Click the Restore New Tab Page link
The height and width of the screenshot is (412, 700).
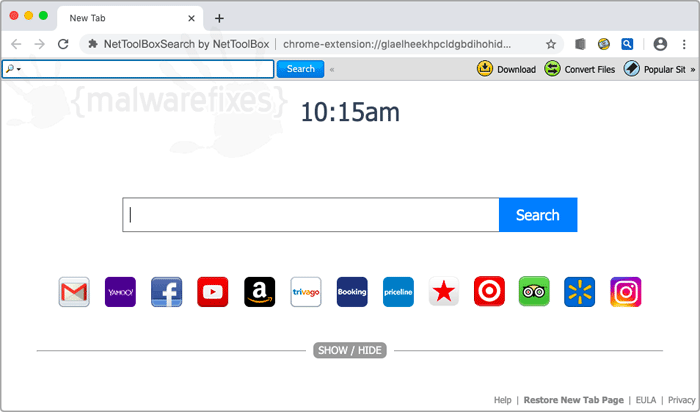point(574,400)
